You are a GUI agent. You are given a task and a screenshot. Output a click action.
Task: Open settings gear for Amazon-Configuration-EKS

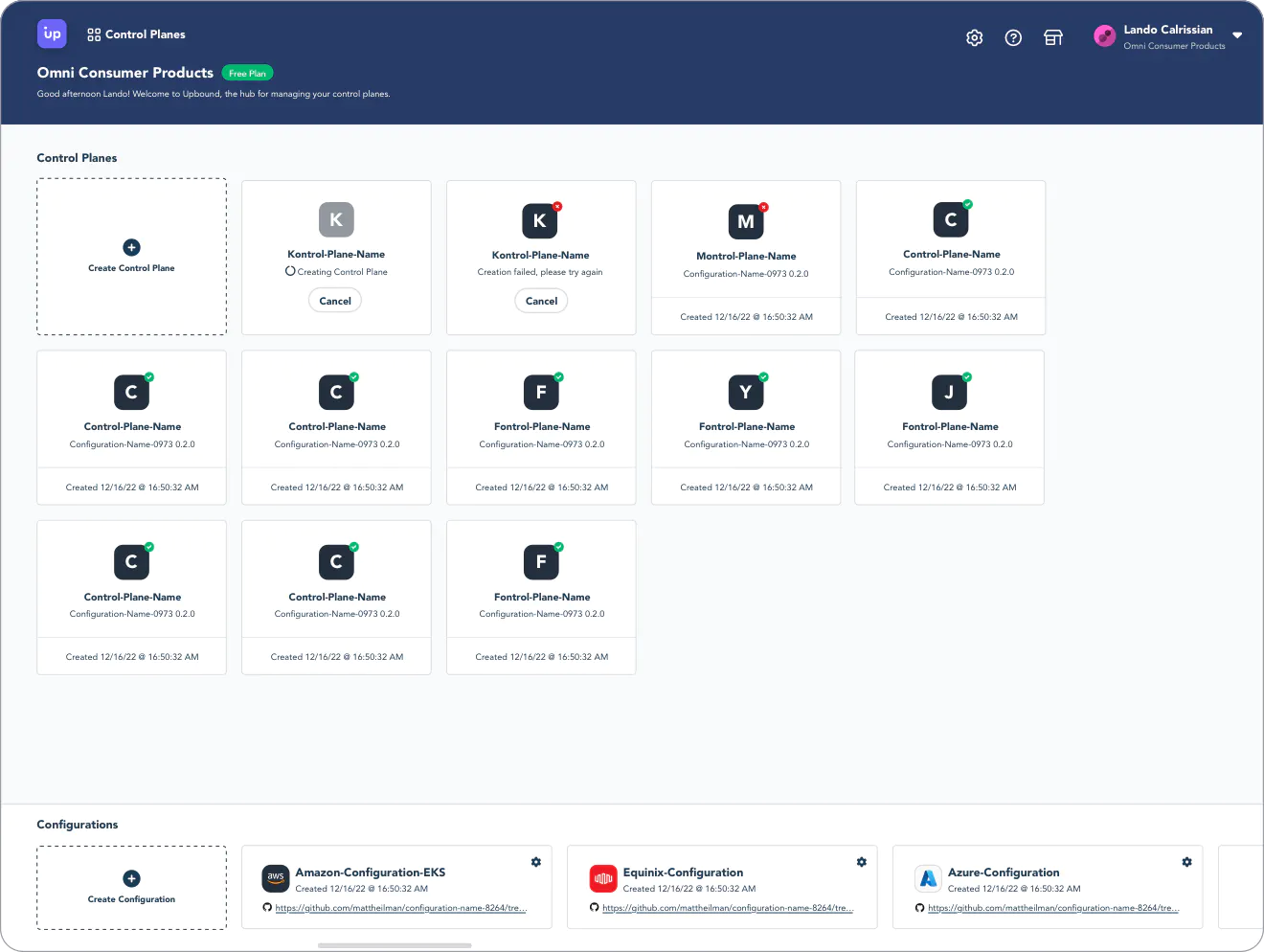coord(536,862)
